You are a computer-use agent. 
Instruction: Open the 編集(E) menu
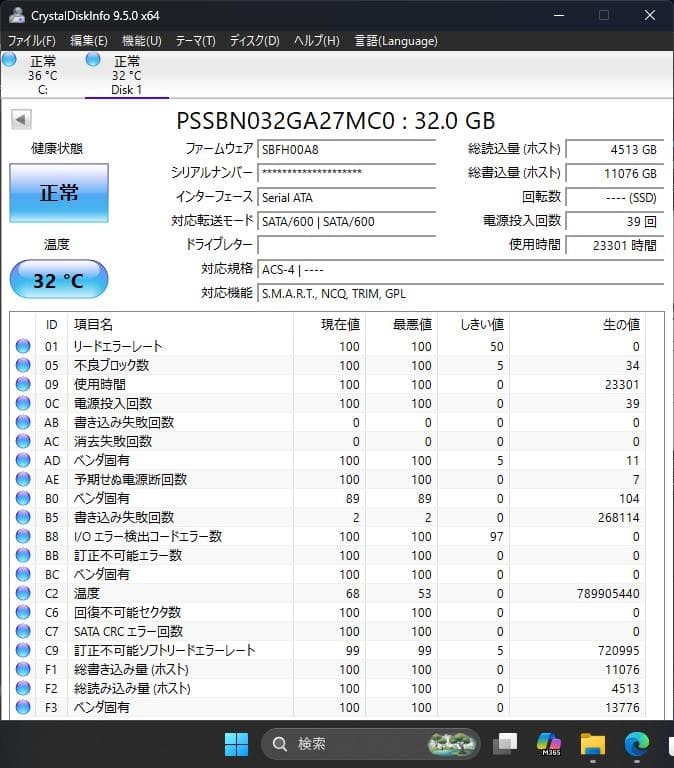click(x=89, y=41)
